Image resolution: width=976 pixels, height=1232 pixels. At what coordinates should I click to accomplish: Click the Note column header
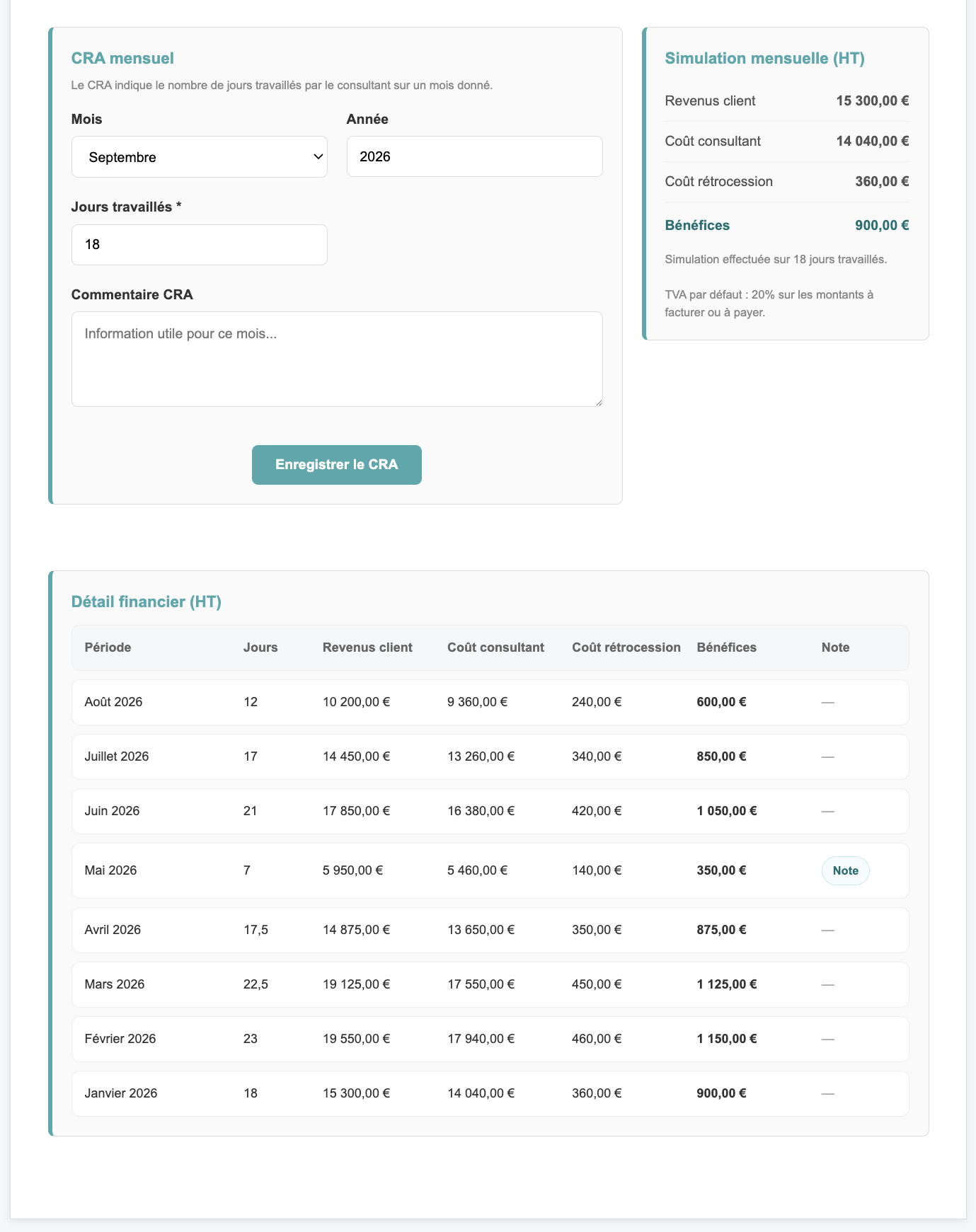(835, 647)
